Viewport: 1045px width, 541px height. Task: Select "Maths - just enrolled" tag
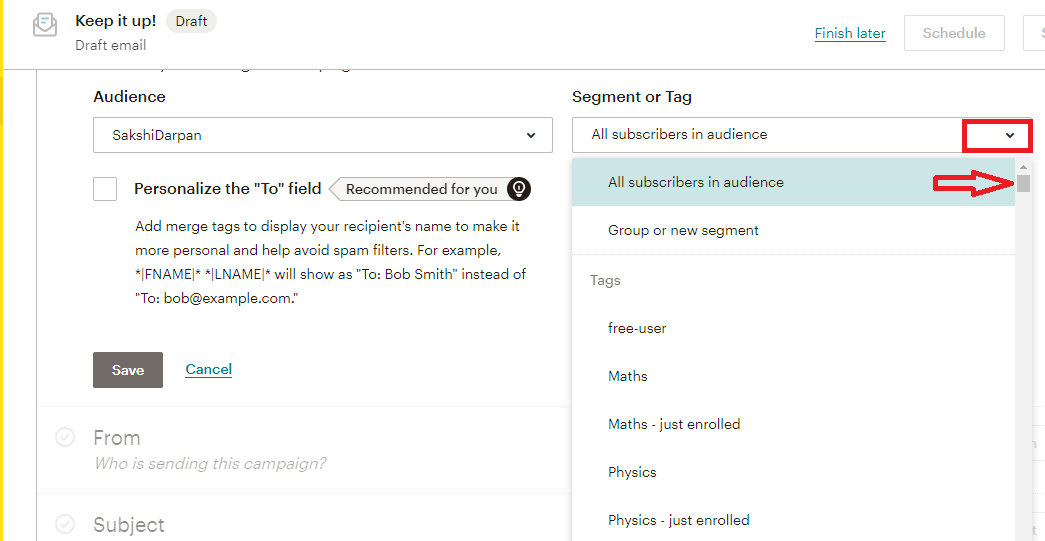pyautogui.click(x=674, y=424)
